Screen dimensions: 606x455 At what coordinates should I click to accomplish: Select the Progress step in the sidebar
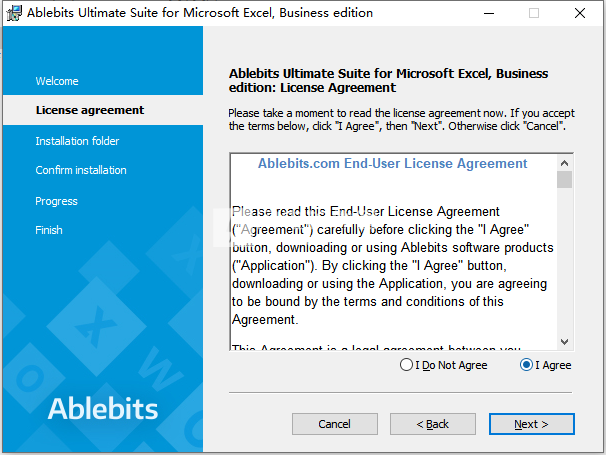(56, 201)
